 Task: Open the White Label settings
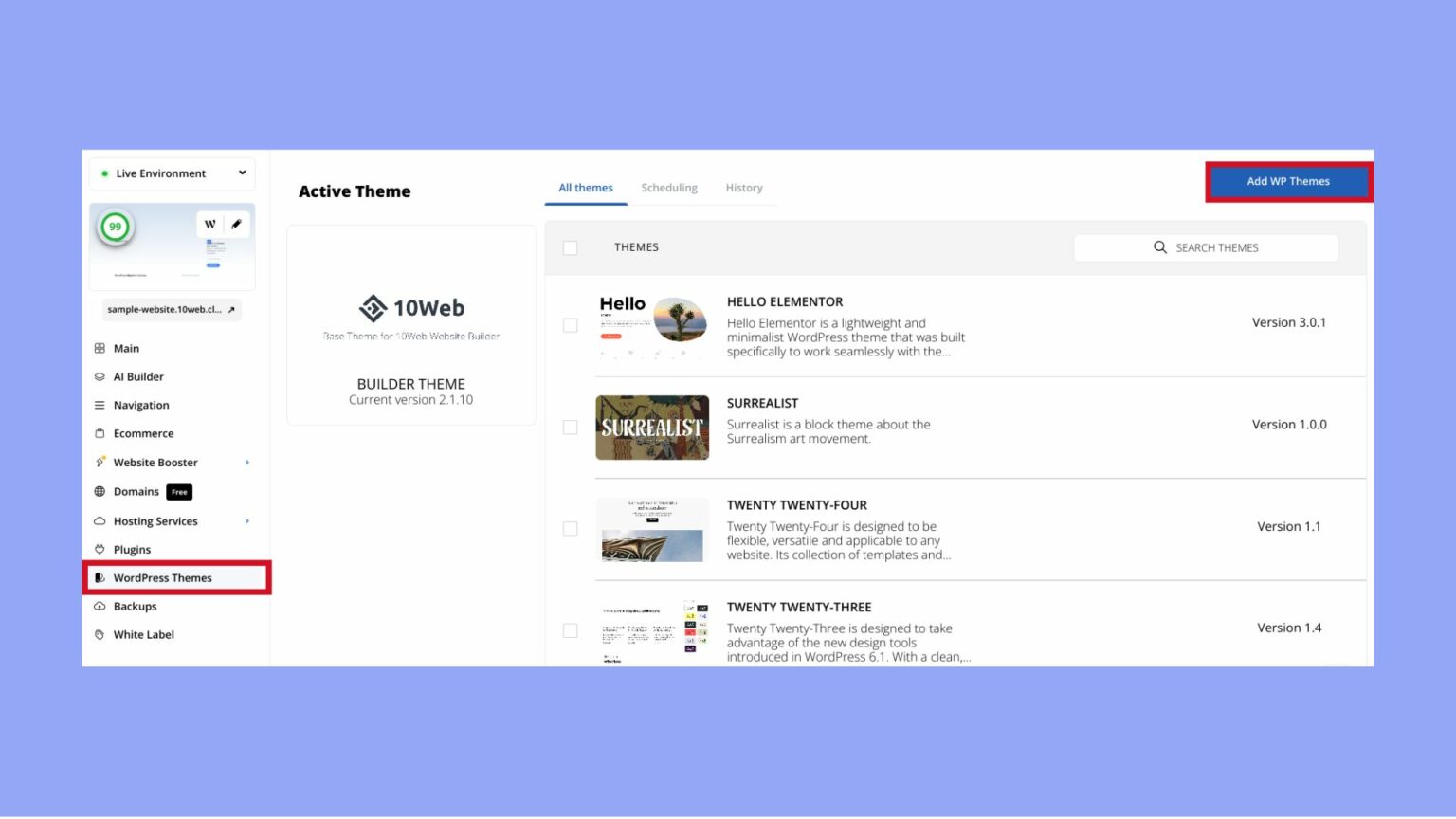pos(144,634)
